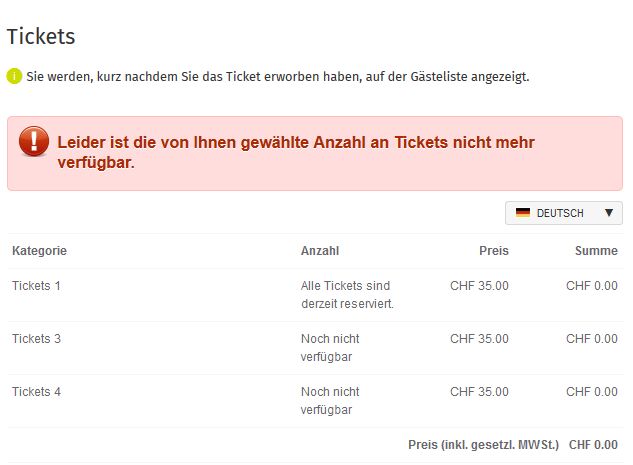
Task: Select the Tickets 3 row label
Action: (36, 339)
